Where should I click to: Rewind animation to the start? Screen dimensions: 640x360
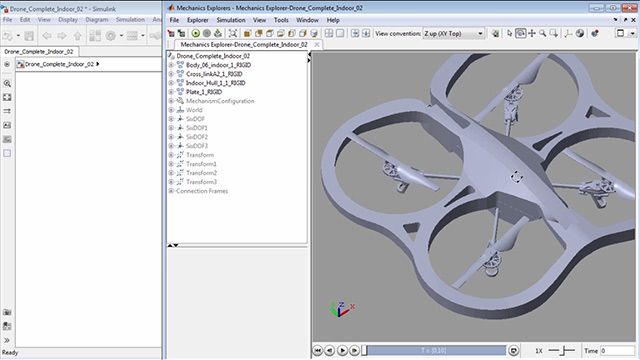click(x=318, y=351)
